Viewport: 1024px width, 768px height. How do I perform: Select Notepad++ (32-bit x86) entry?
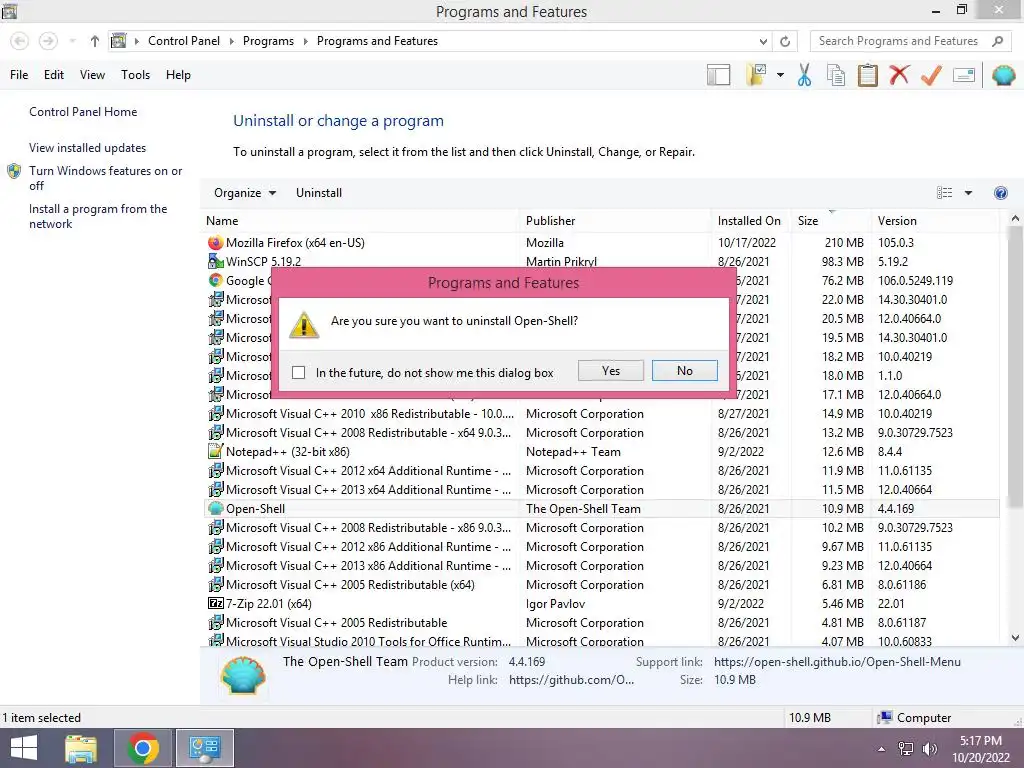tap(601, 451)
